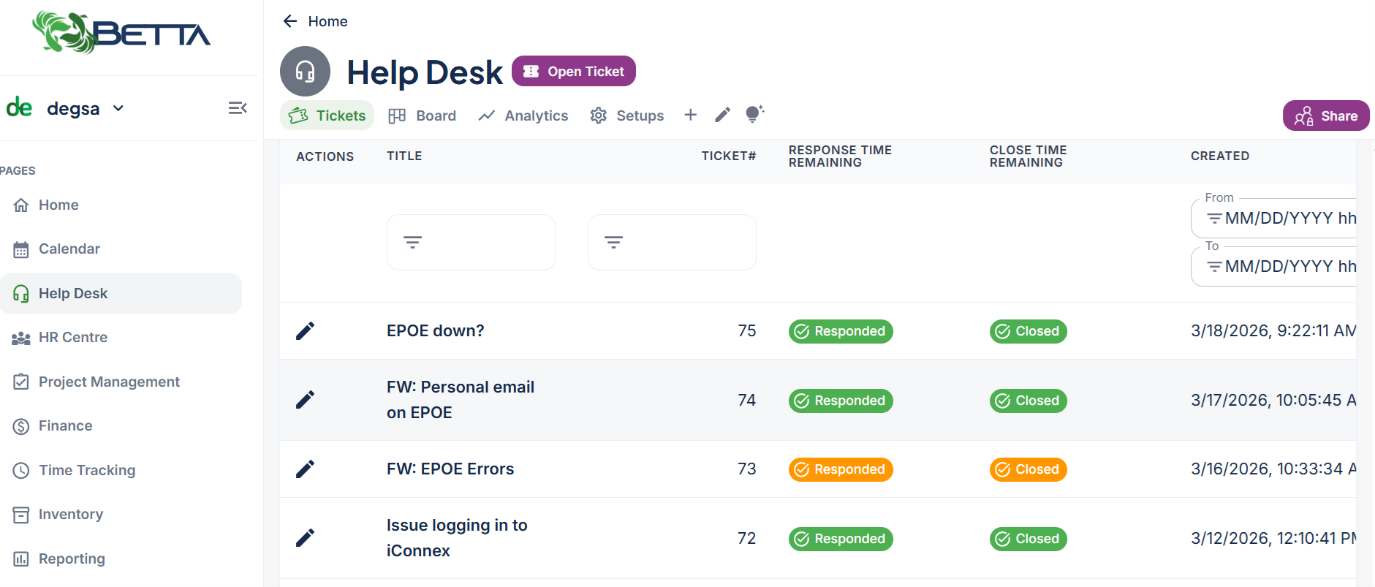Edit the FW: EPOE Errors ticket
1375x587 pixels.
coord(305,469)
